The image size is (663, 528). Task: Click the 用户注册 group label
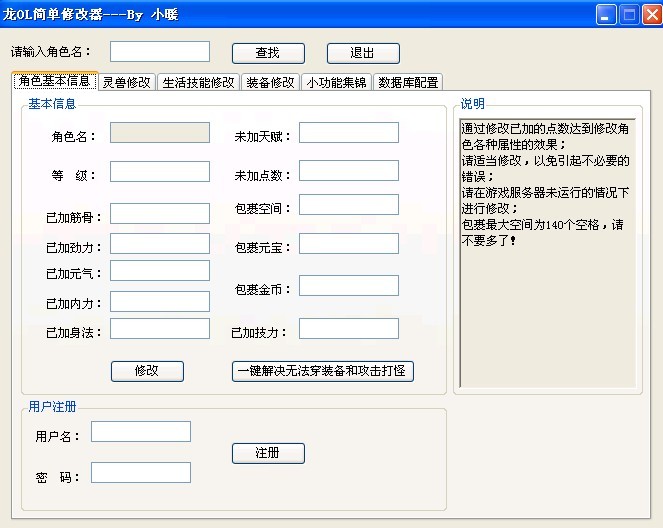(52, 407)
